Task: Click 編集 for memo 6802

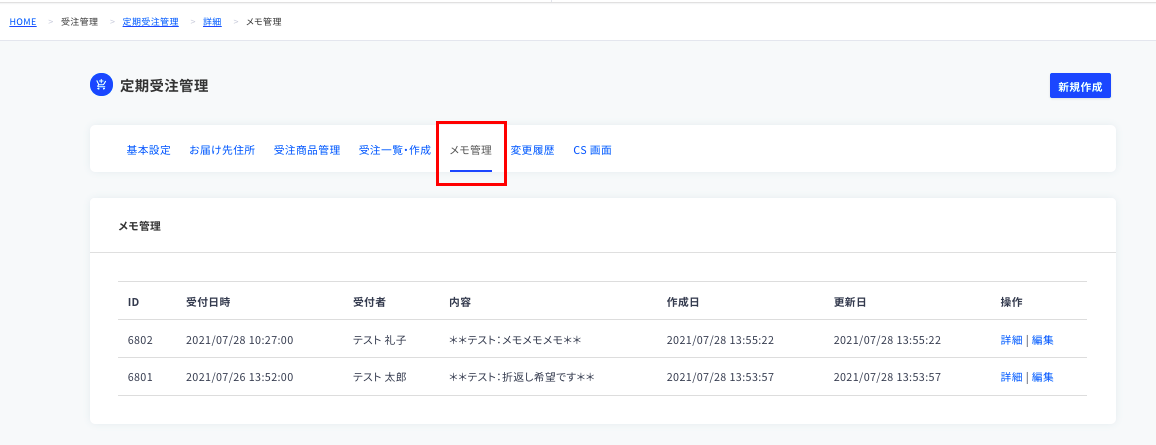Action: click(1042, 340)
